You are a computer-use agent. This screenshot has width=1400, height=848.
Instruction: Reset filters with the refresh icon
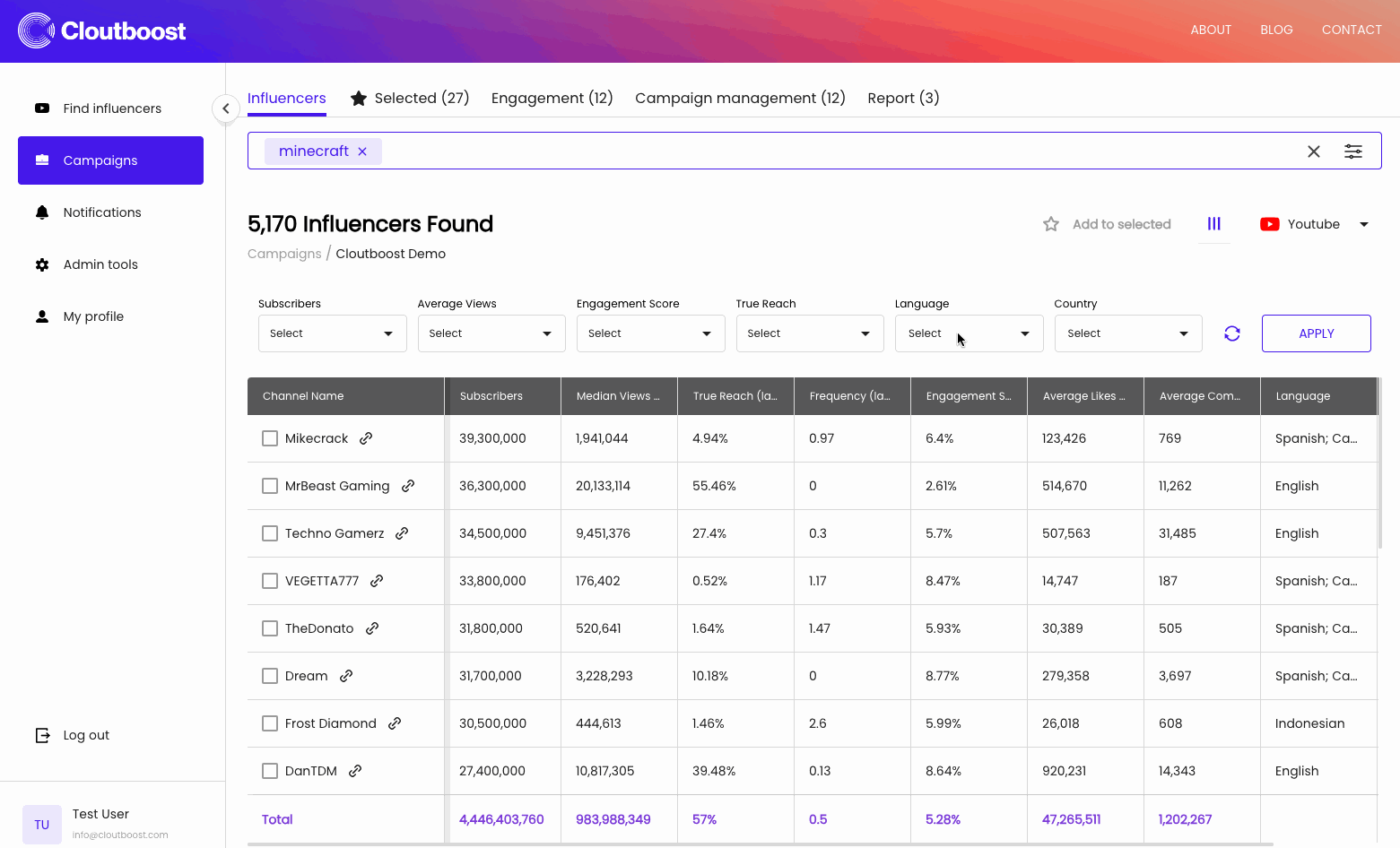coord(1232,333)
